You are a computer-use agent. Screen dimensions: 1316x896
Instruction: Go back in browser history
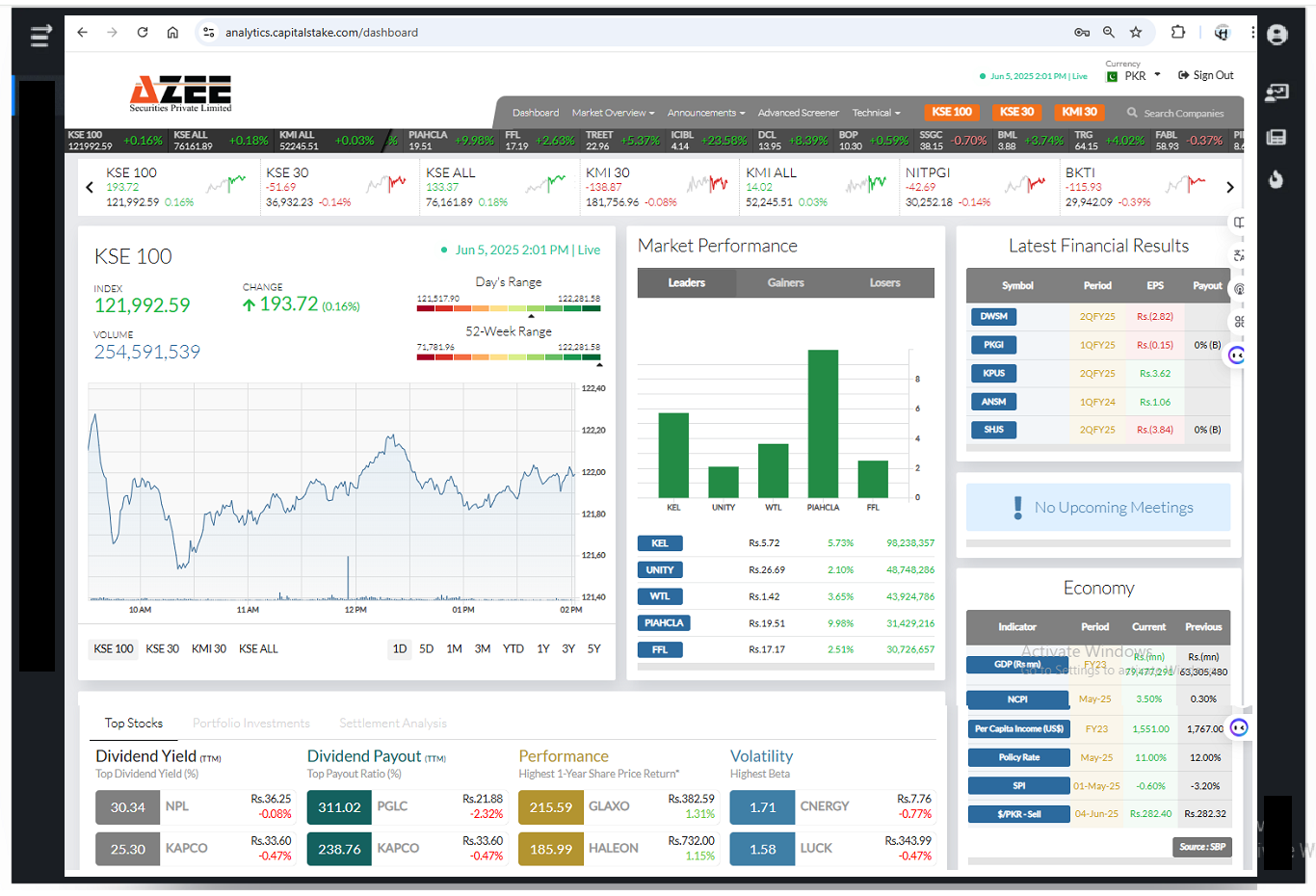(83, 33)
